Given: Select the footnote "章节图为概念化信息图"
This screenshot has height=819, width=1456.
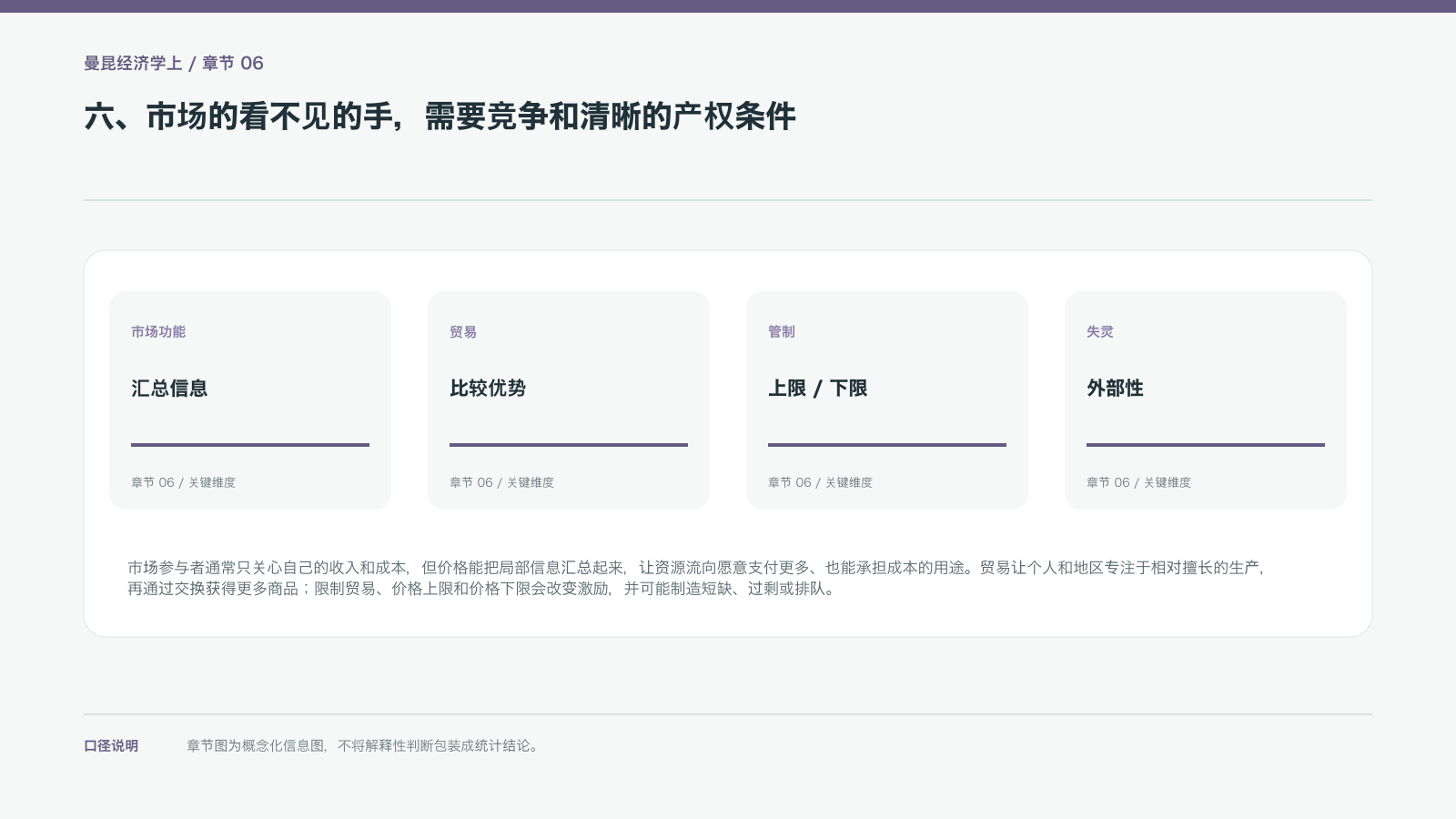Looking at the screenshot, I should tap(364, 746).
